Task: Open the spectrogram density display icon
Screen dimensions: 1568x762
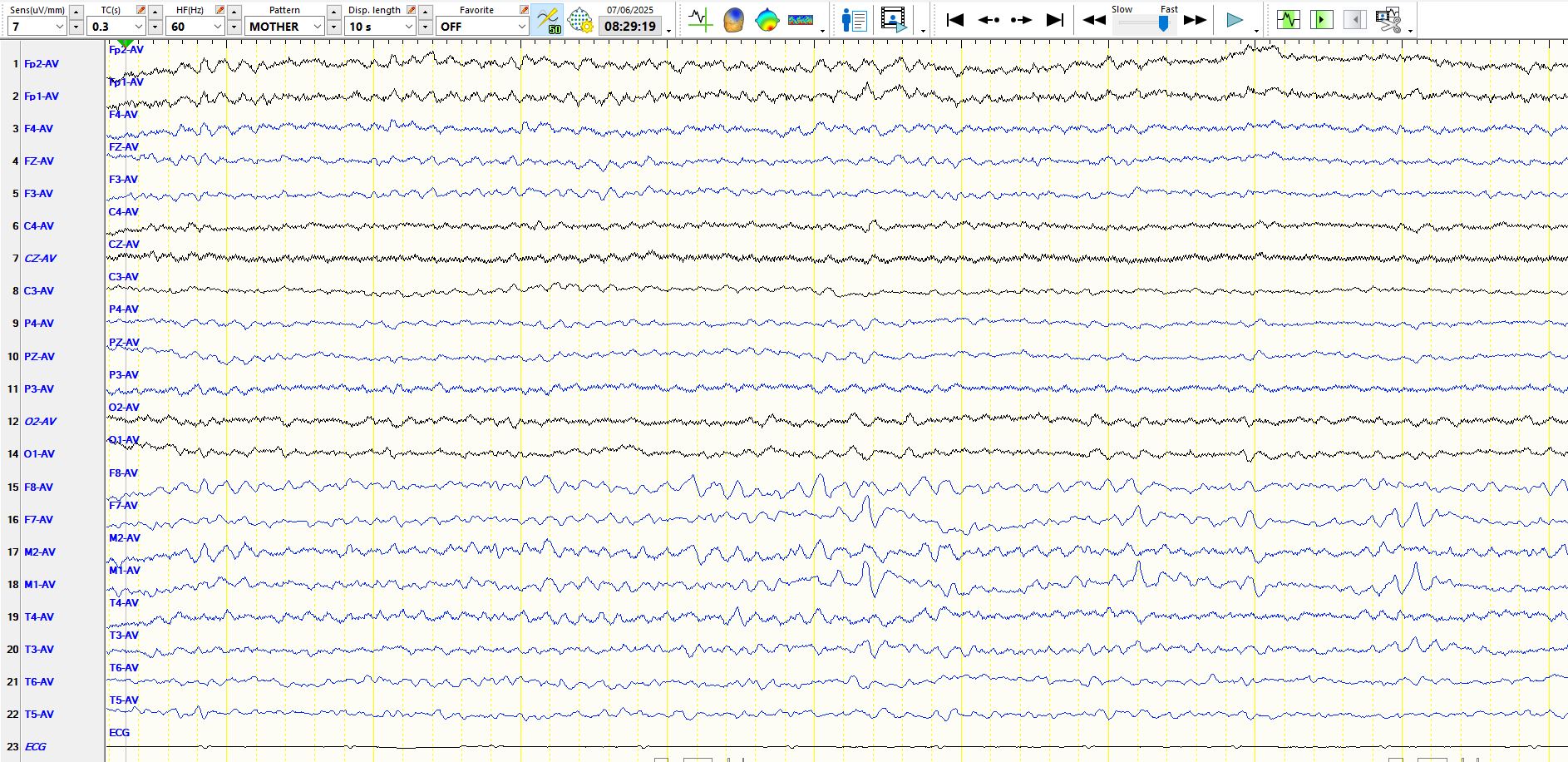Action: pyautogui.click(x=801, y=19)
